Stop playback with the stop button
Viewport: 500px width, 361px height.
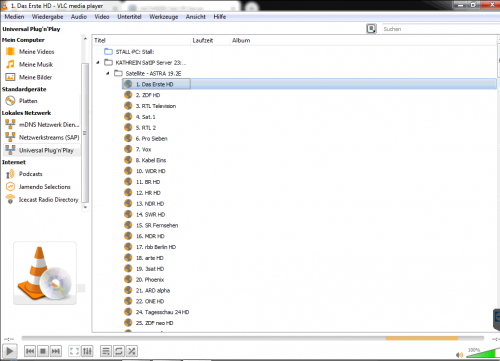click(43, 351)
